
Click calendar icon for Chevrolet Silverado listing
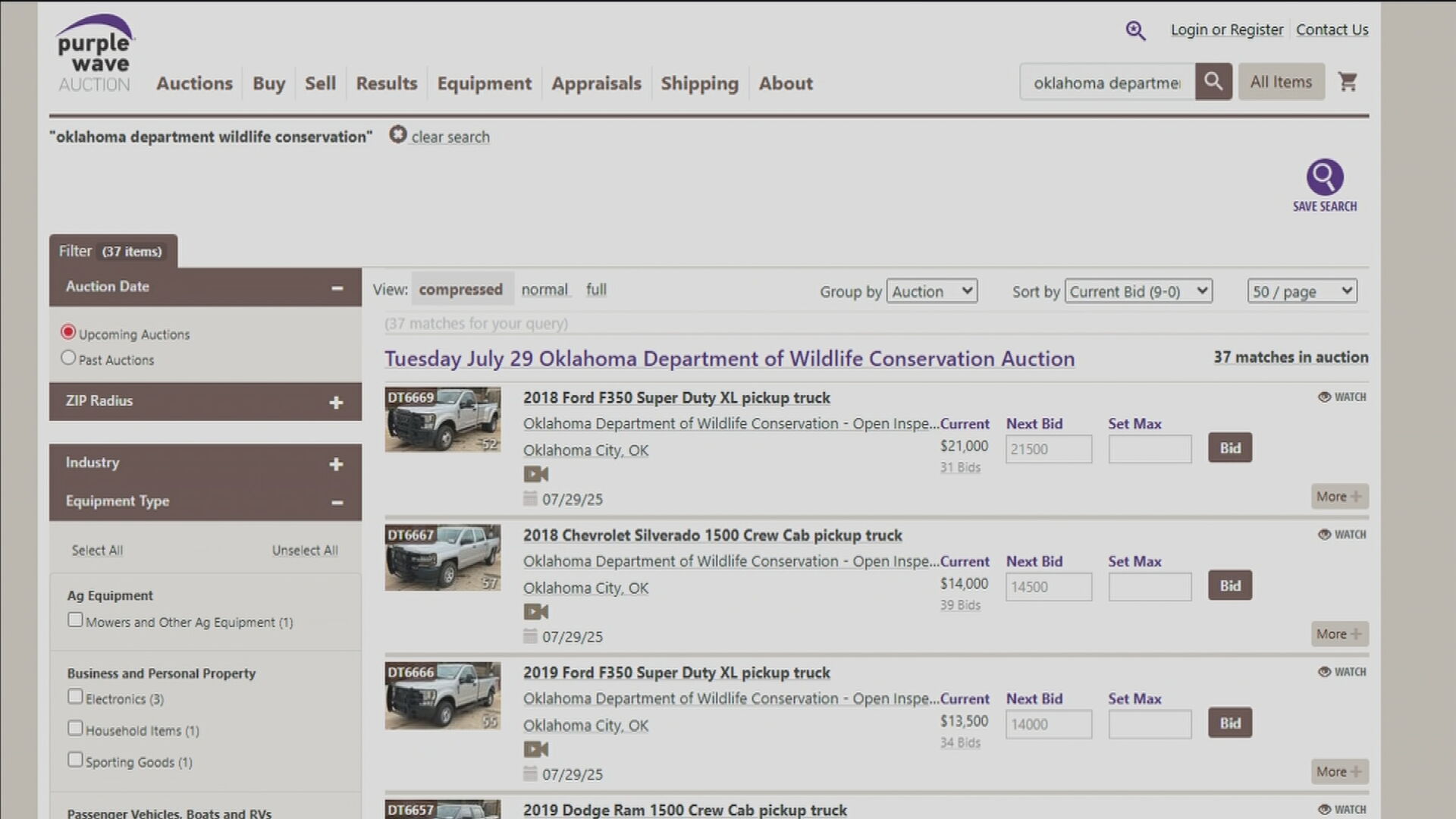pos(530,635)
